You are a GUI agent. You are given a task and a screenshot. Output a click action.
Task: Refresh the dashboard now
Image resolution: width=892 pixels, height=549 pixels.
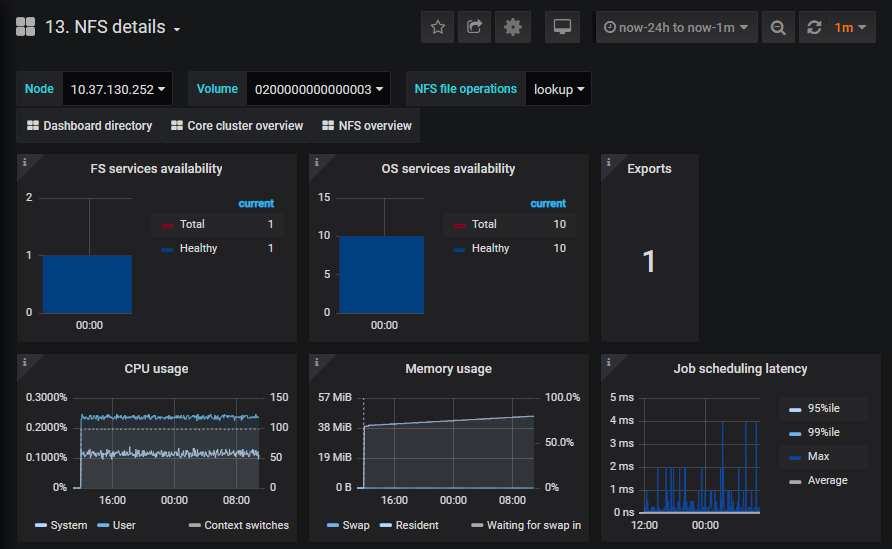tap(814, 27)
